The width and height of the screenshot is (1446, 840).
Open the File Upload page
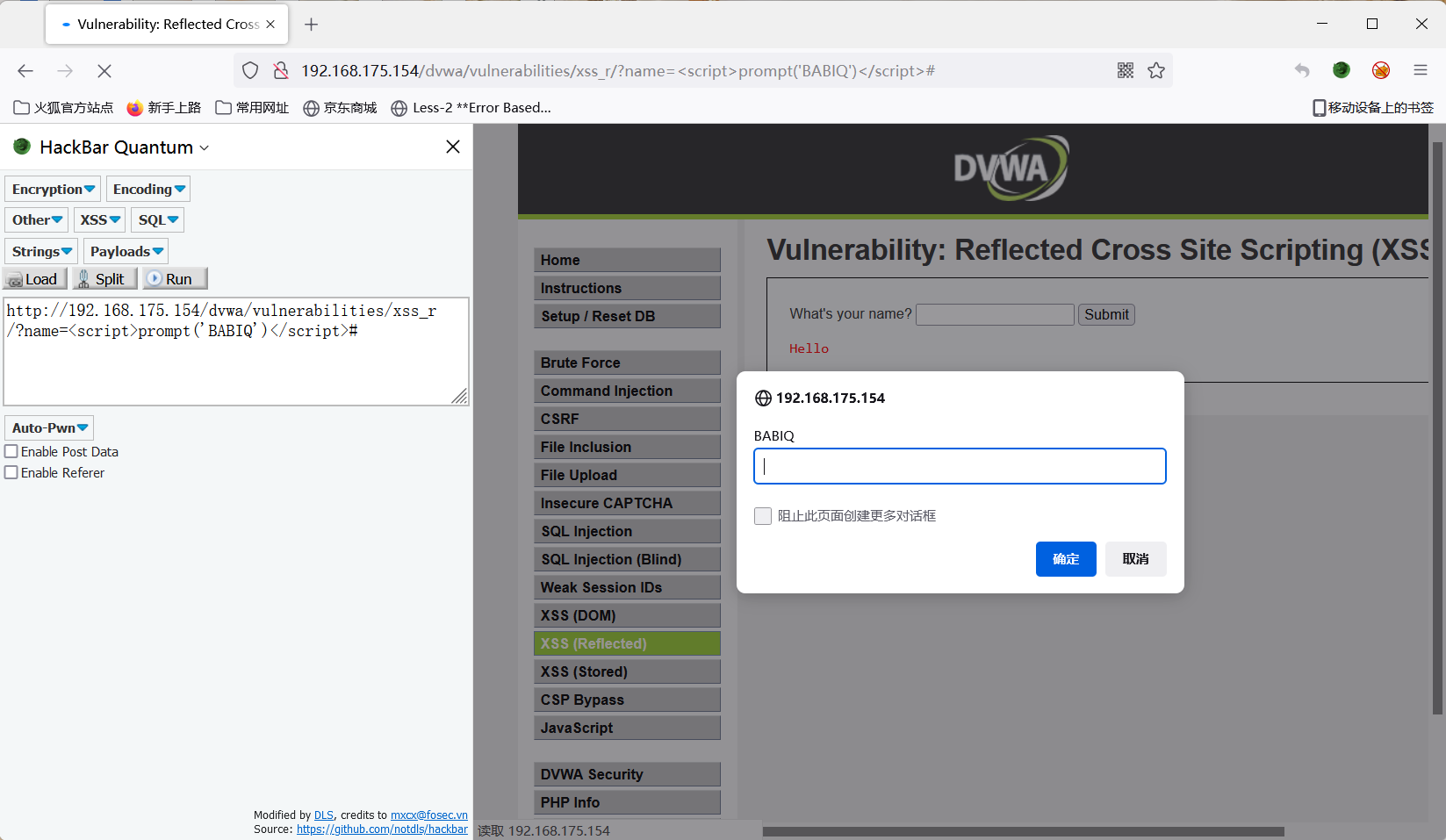click(x=627, y=475)
